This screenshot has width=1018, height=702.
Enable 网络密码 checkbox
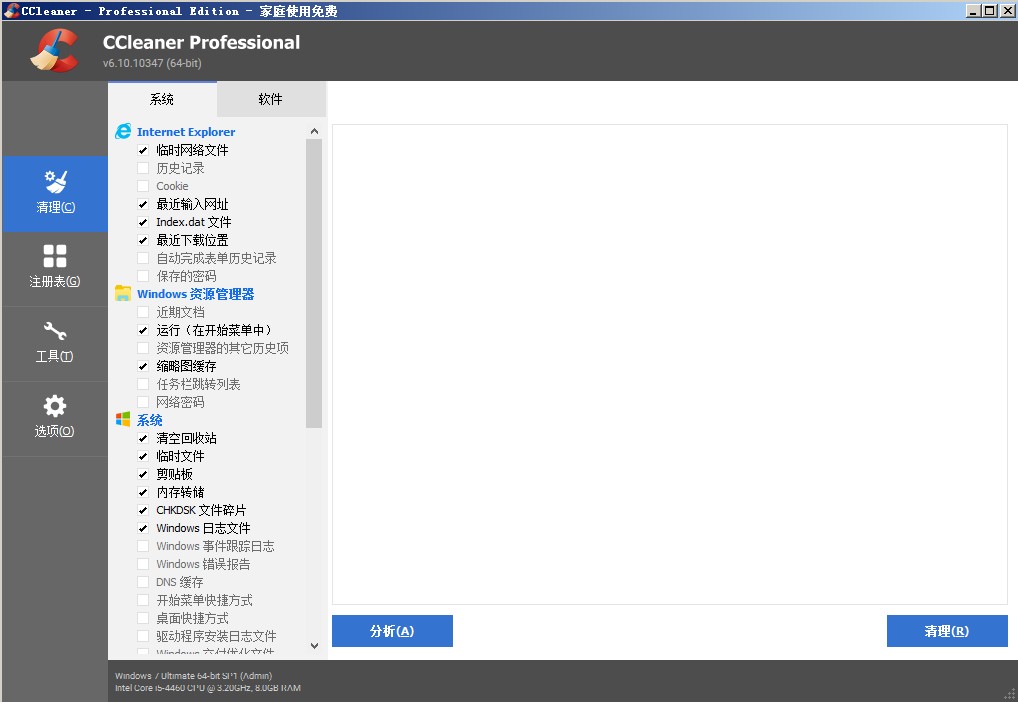click(x=143, y=402)
